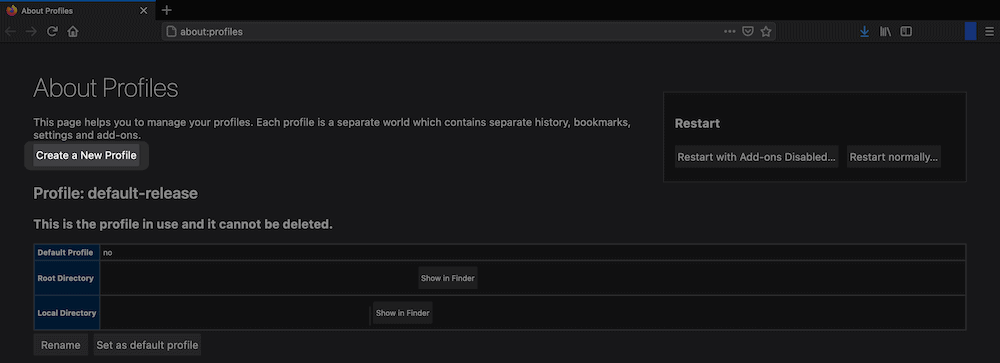Open the page actions three-dot menu
Viewport: 1000px width, 363px height.
730,31
